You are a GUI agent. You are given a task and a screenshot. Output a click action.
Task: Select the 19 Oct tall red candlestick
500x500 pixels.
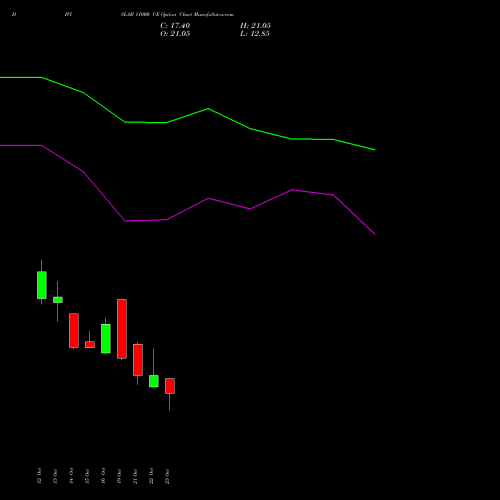(122, 329)
